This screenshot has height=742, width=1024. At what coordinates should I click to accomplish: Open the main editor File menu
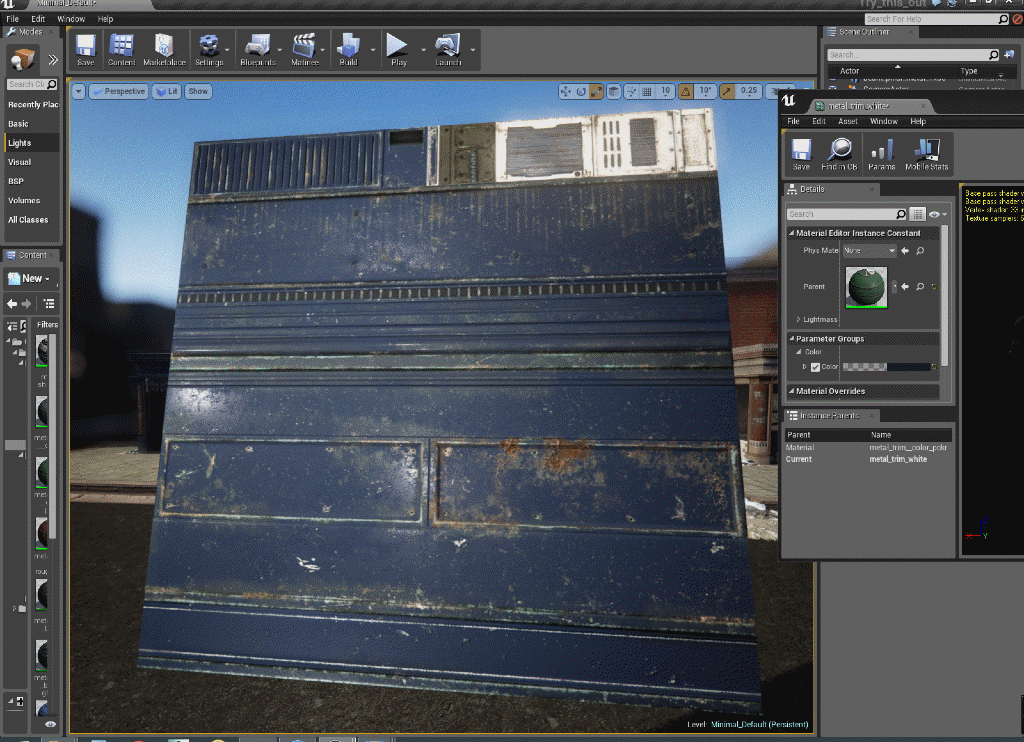[x=12, y=19]
